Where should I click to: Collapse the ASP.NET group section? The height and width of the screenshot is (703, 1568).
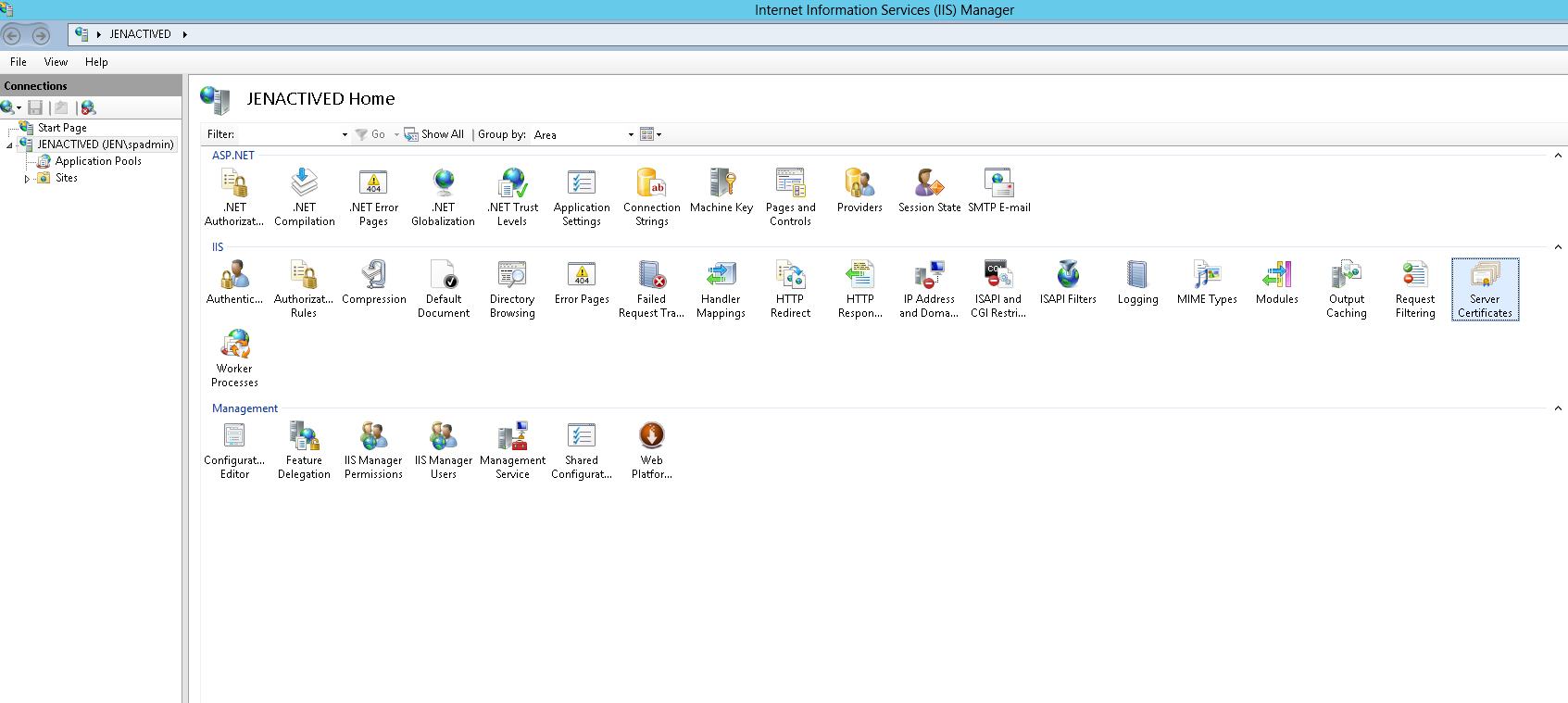point(1558,156)
